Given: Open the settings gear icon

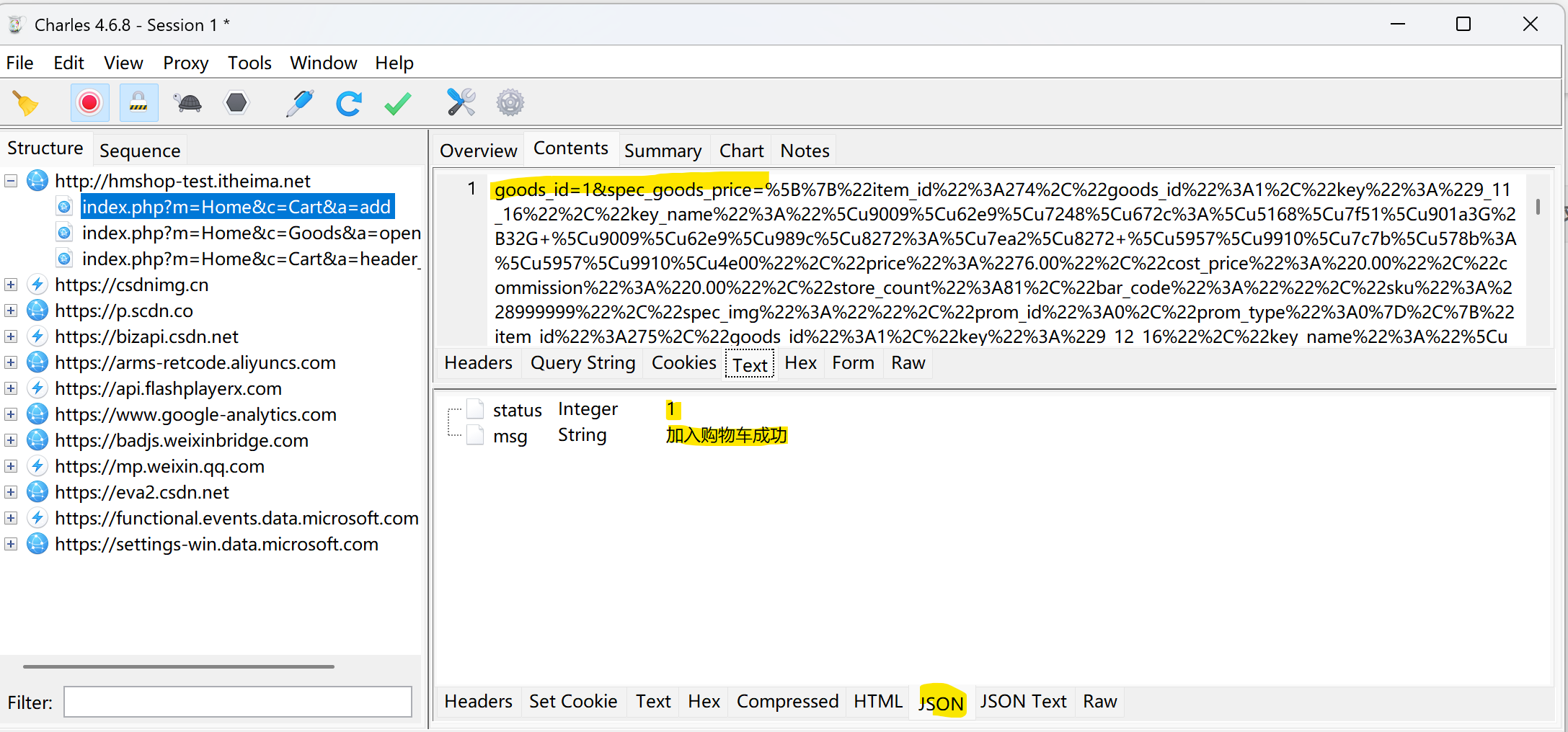Looking at the screenshot, I should pos(510,102).
